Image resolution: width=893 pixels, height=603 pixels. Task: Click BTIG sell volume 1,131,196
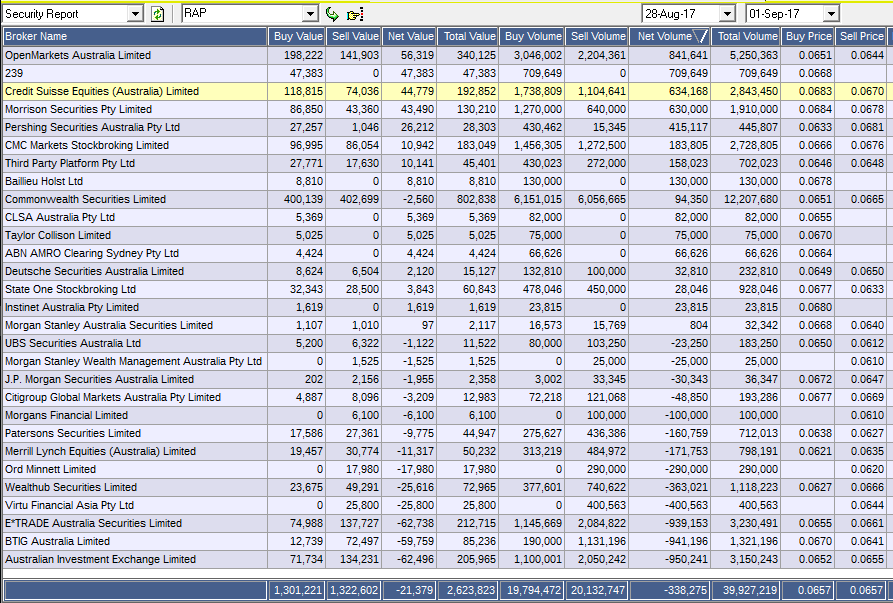pyautogui.click(x=602, y=542)
